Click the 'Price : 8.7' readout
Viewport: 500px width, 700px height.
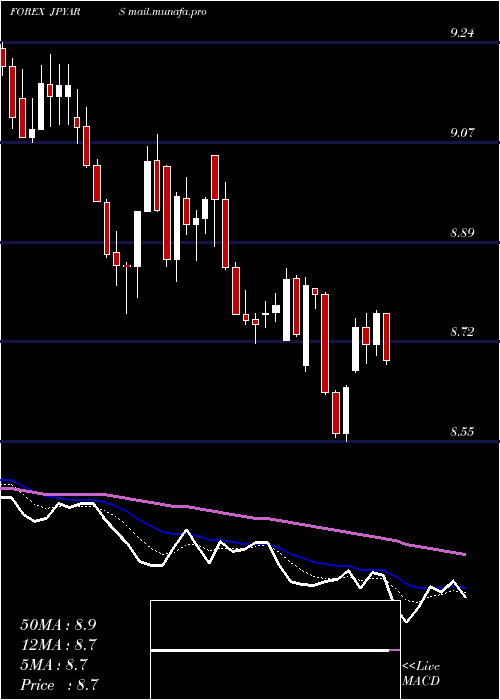(x=59, y=685)
